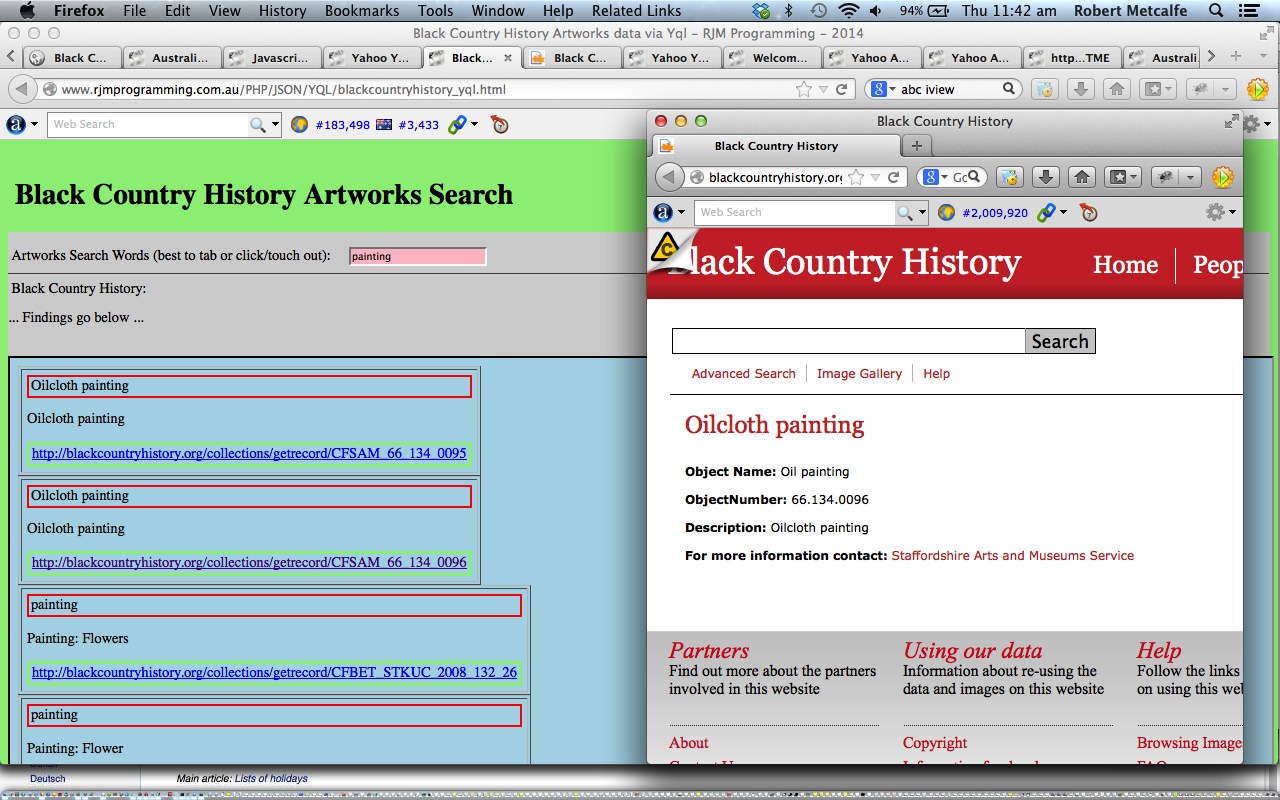Screen dimensions: 1280x800
Task: Open the Bookmarks menu
Action: pos(361,11)
